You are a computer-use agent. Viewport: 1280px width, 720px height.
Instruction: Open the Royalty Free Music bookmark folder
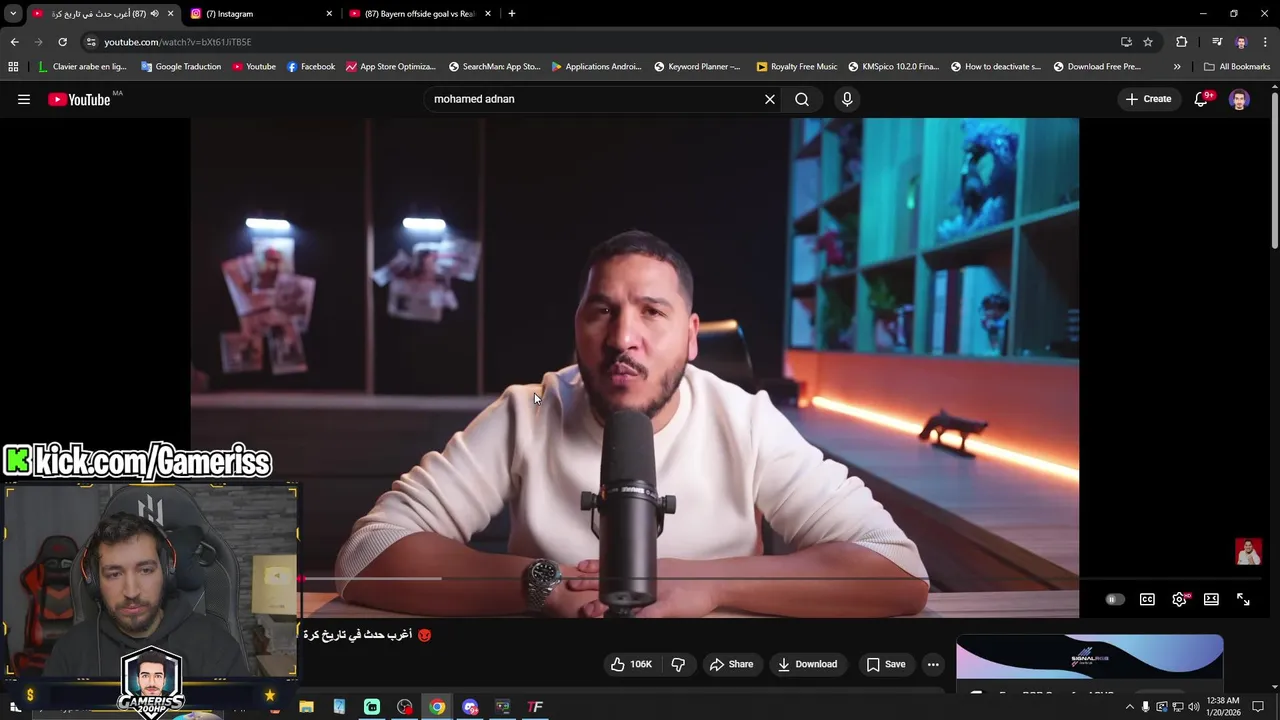tap(797, 67)
